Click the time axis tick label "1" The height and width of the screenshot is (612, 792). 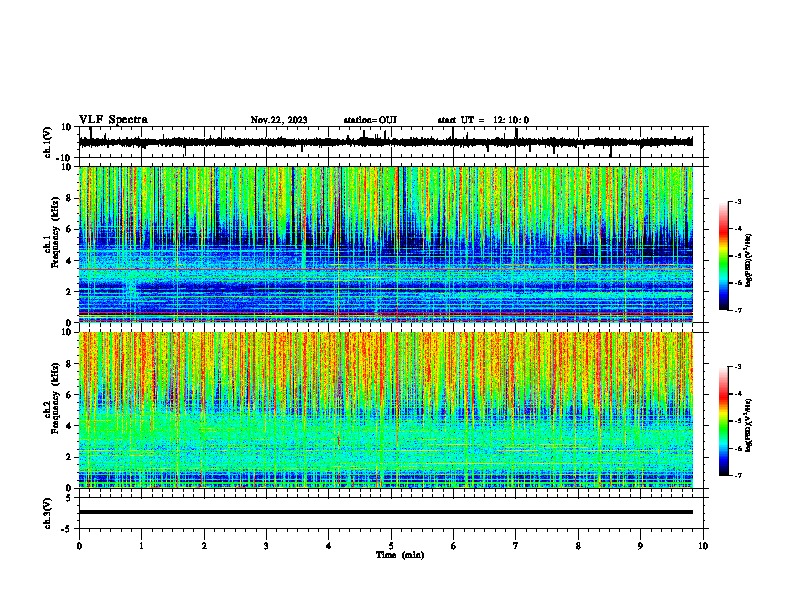[x=141, y=546]
